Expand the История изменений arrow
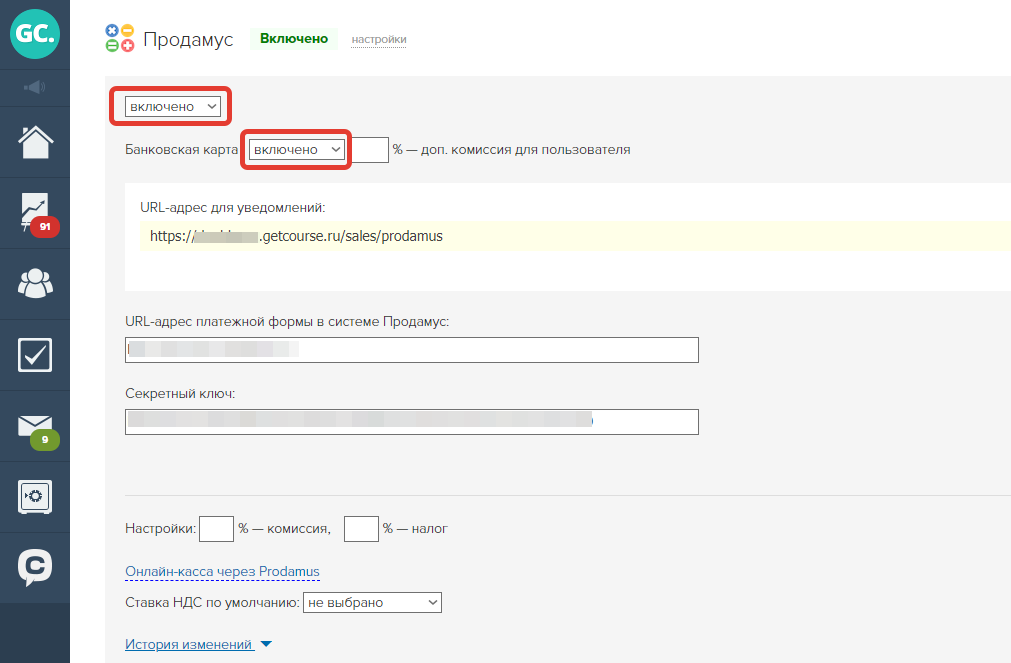Screen dimensions: 1011x663 [266, 644]
